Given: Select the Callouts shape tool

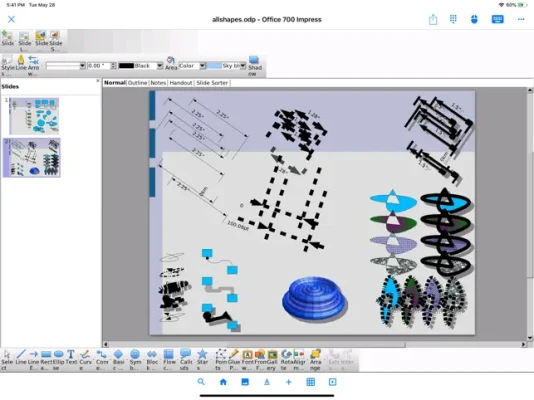Looking at the screenshot, I should [186, 359].
